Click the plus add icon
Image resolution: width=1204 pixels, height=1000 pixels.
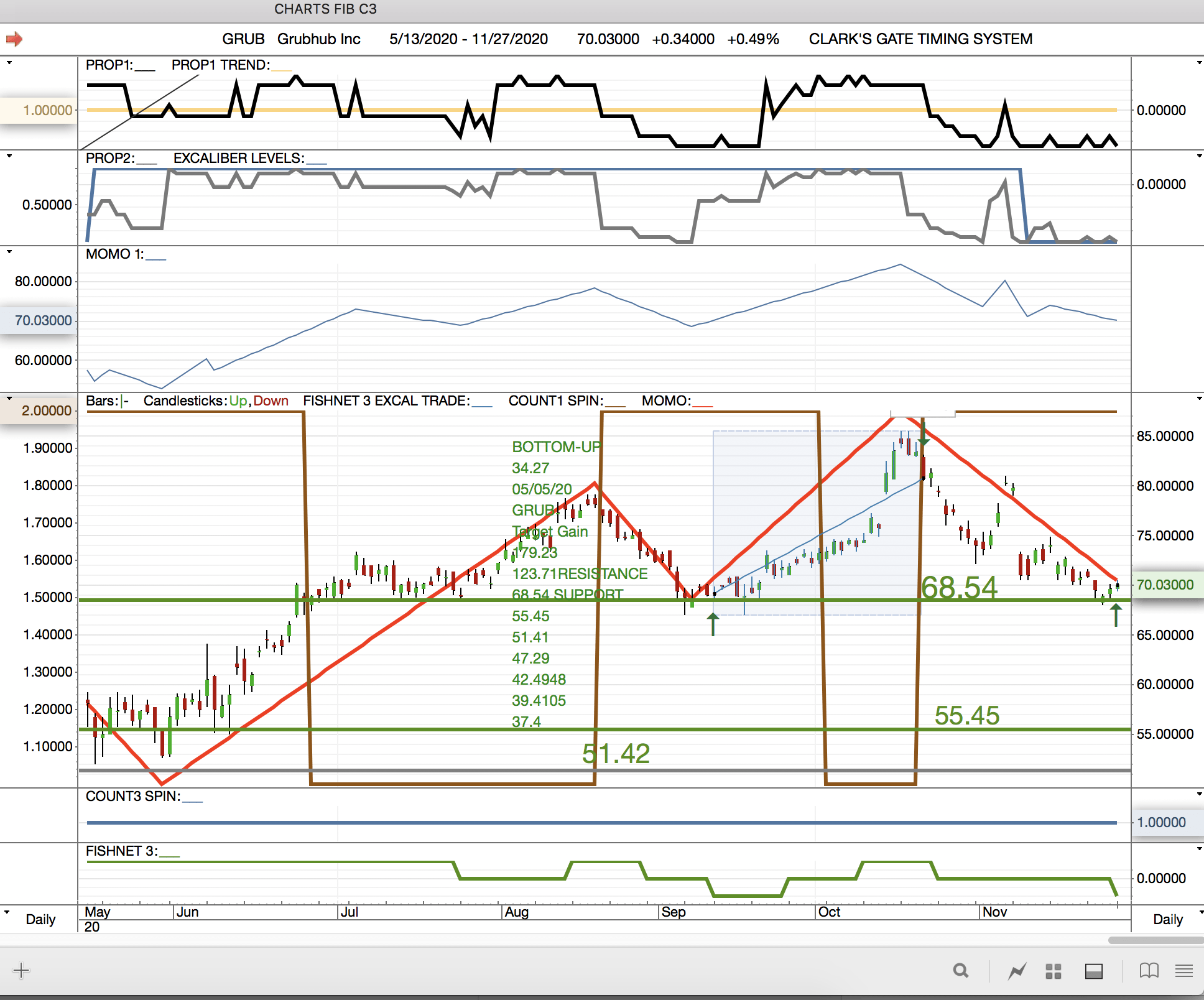[x=21, y=971]
